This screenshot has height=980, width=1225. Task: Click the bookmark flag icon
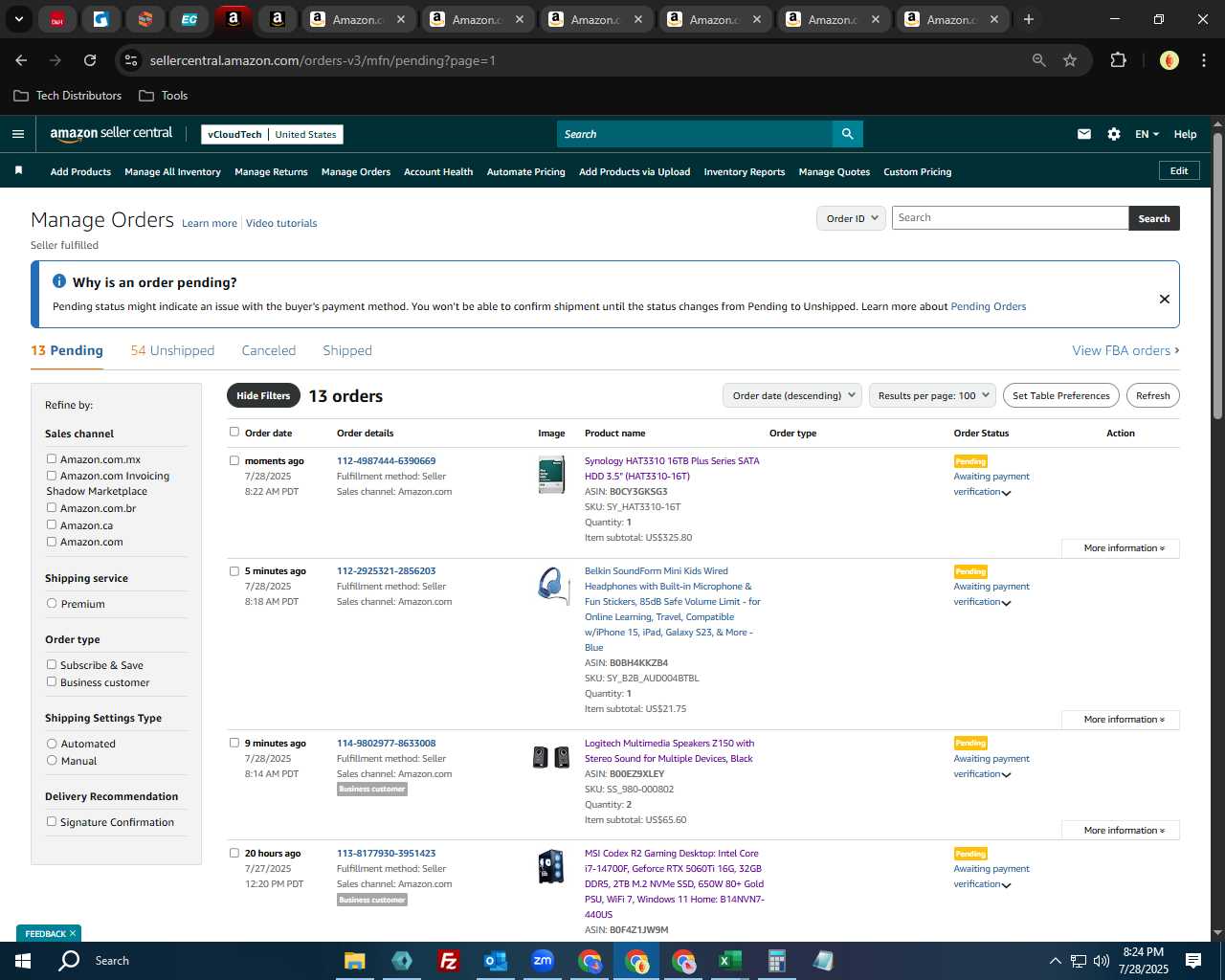(x=18, y=170)
